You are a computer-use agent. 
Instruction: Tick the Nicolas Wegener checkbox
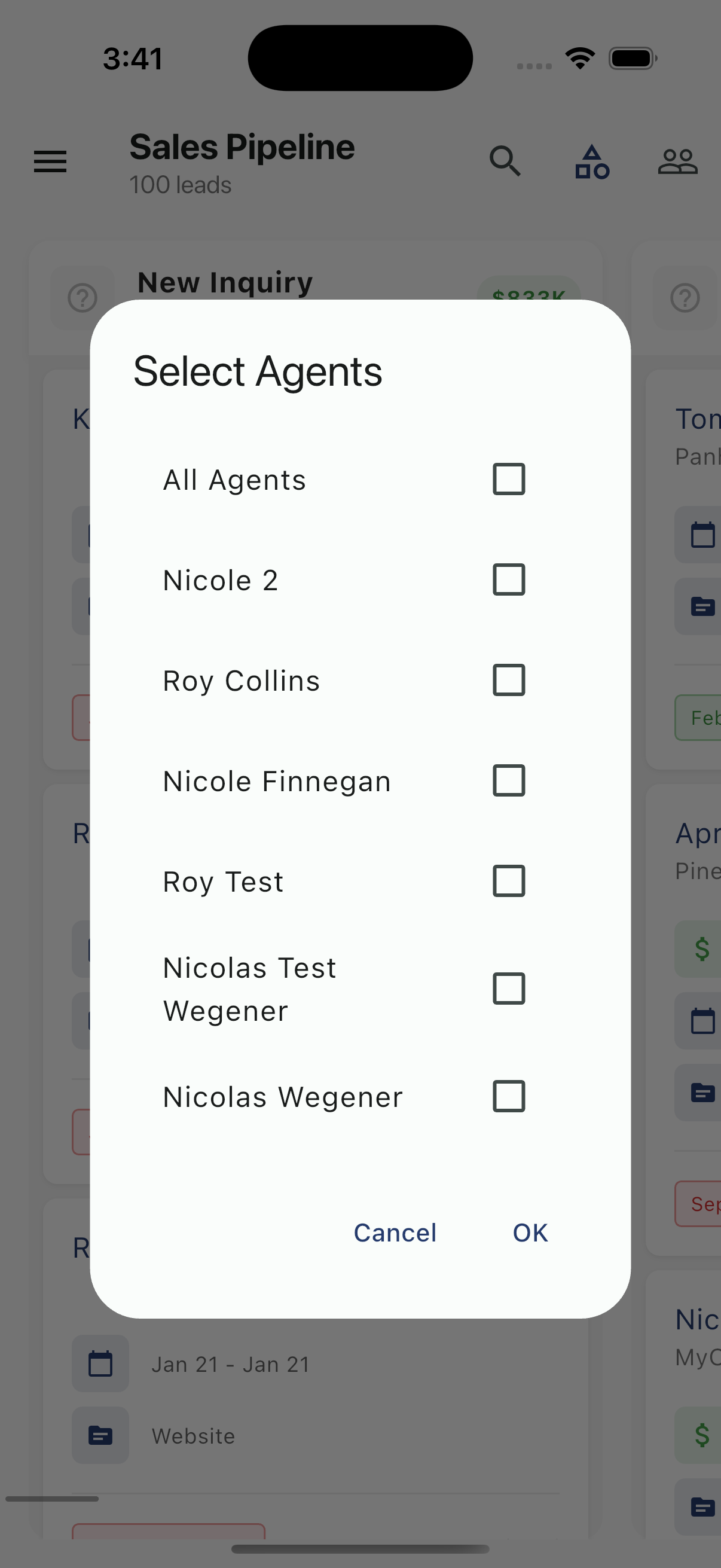(509, 1096)
